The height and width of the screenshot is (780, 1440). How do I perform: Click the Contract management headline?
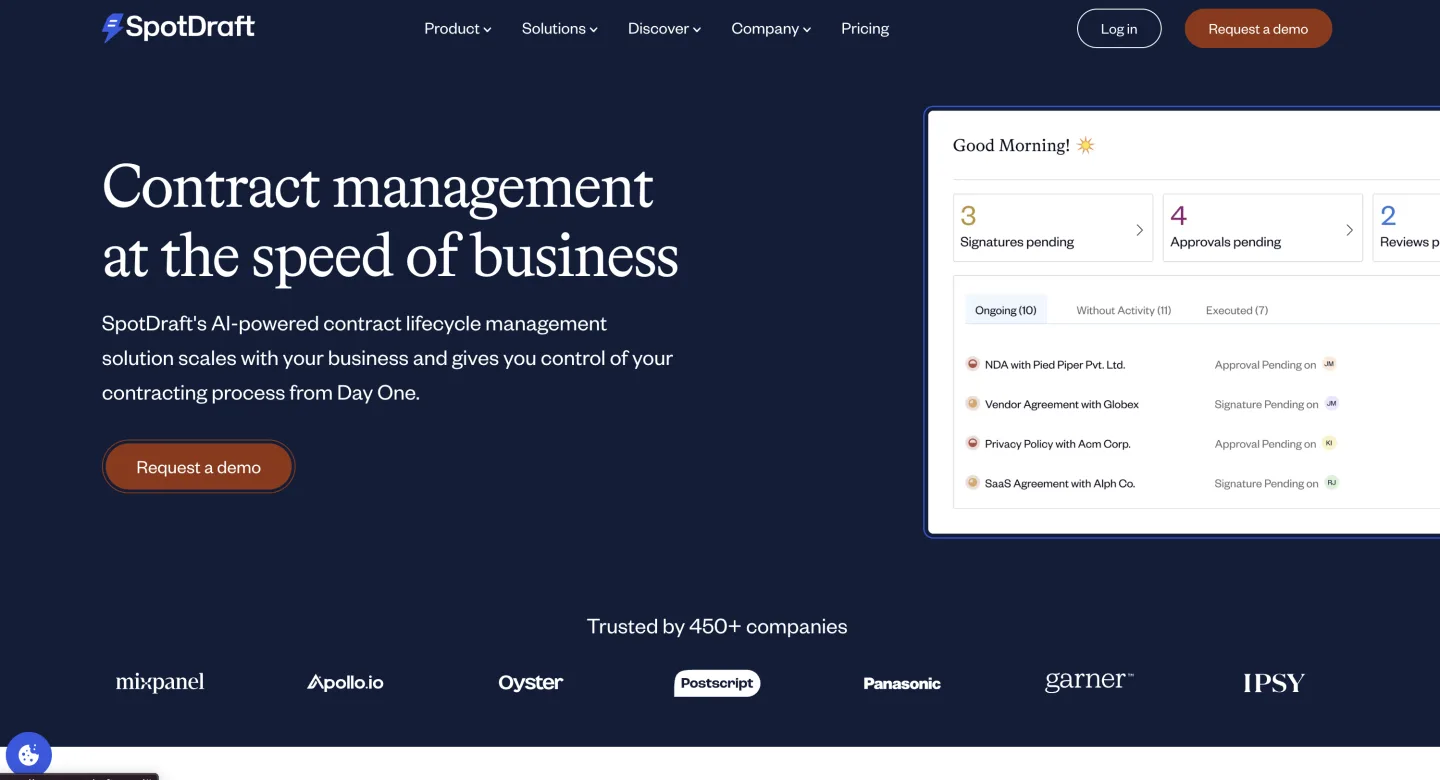coord(390,221)
